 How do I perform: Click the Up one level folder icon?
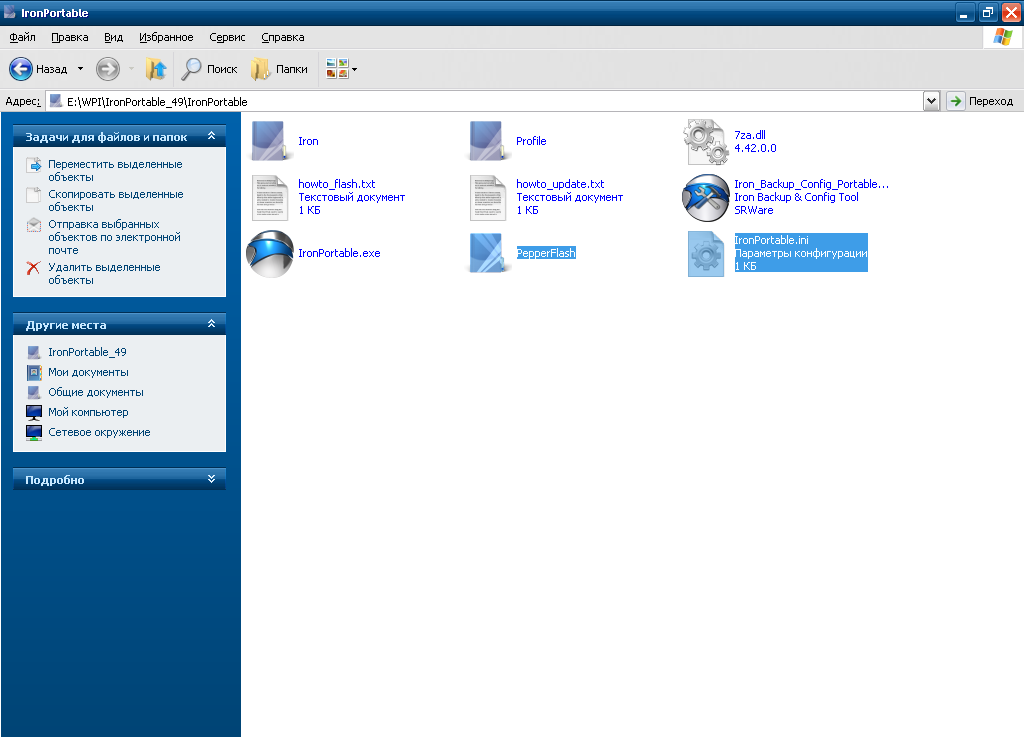155,69
